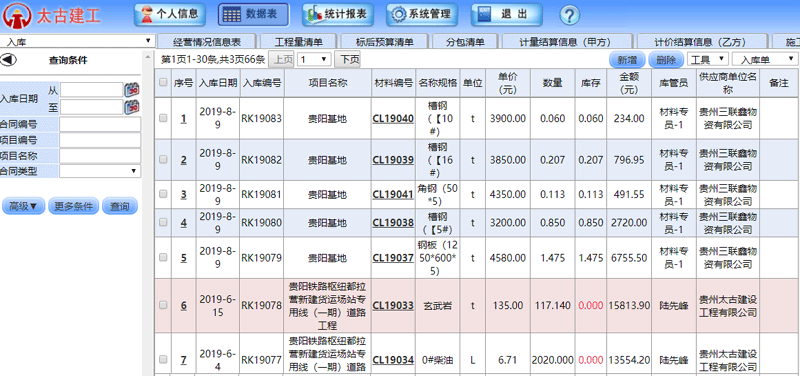This screenshot has width=800, height=376.
Task: Open the page number dropdown
Action: click(314, 60)
